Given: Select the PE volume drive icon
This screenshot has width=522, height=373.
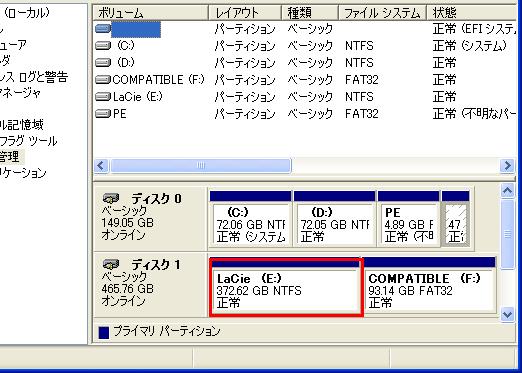Looking at the screenshot, I should tap(103, 114).
